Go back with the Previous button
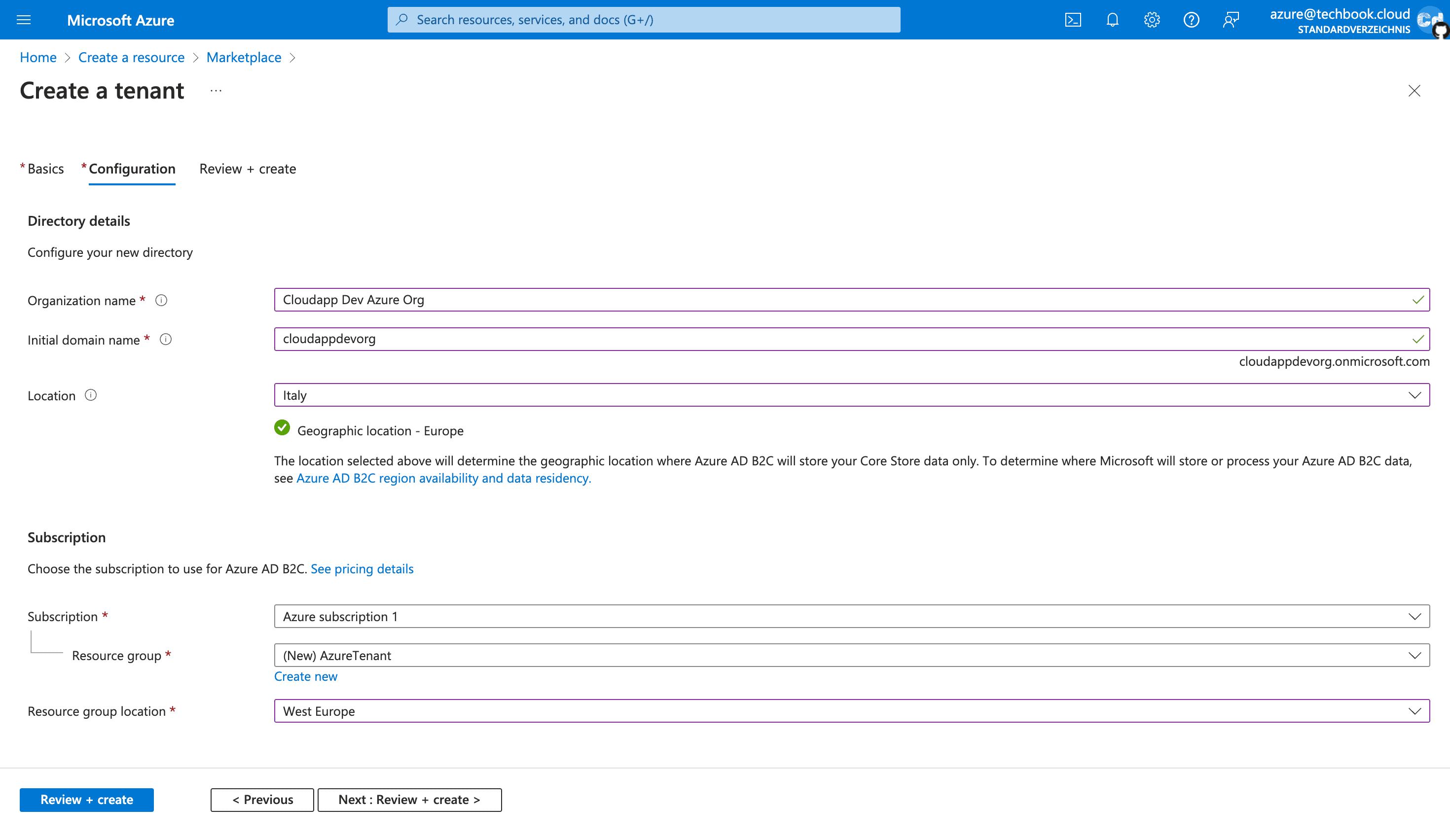This screenshot has width=1450, height=840. click(x=261, y=799)
